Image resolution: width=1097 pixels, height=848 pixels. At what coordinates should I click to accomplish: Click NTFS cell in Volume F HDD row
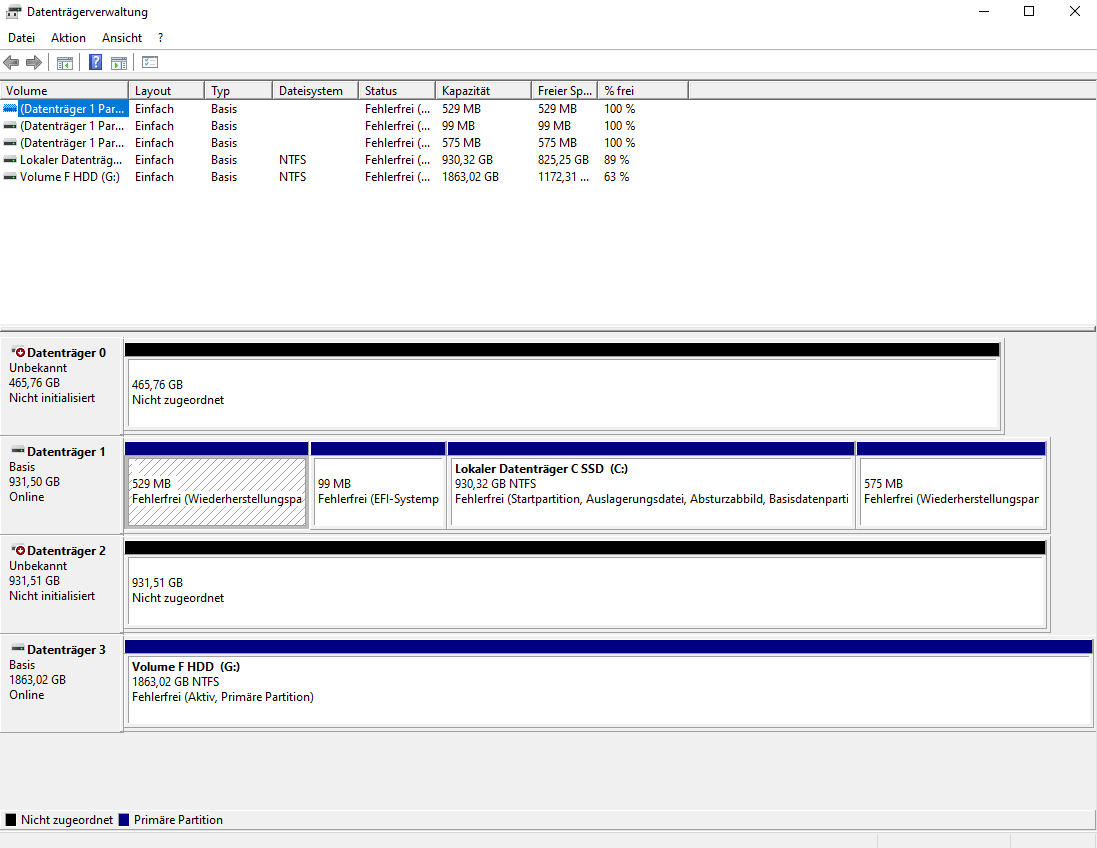coord(292,177)
